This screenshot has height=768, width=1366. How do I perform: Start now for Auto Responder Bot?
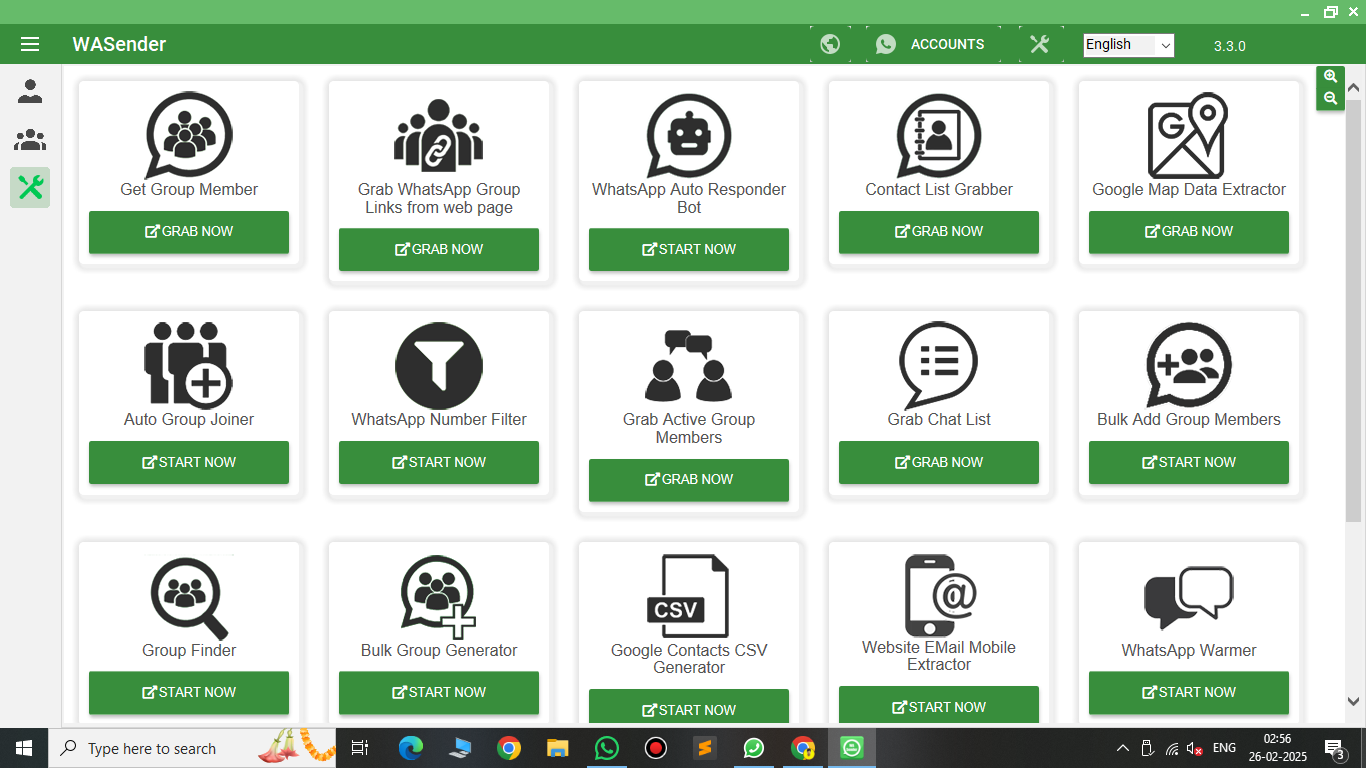click(689, 249)
